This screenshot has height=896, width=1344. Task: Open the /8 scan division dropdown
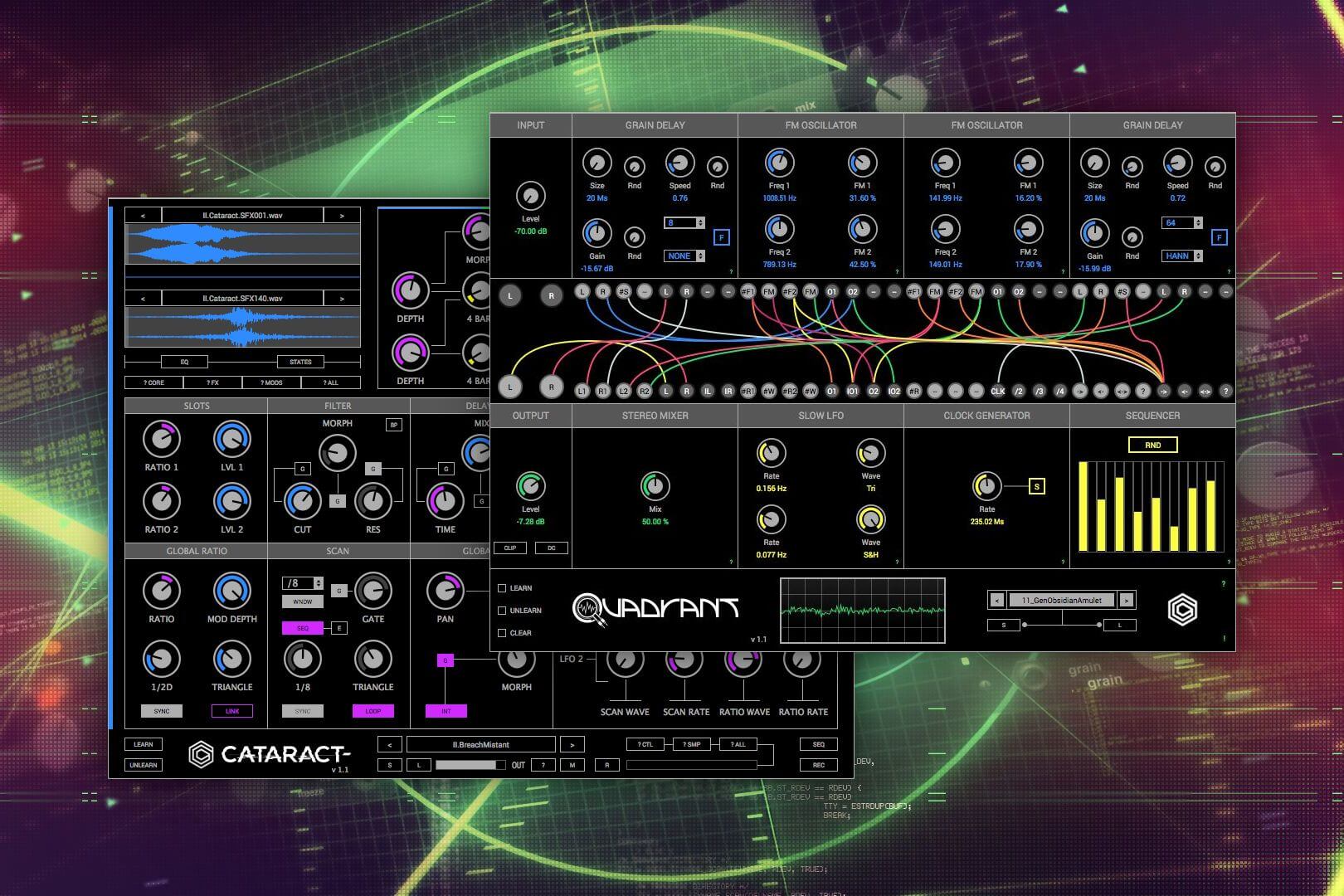303,583
